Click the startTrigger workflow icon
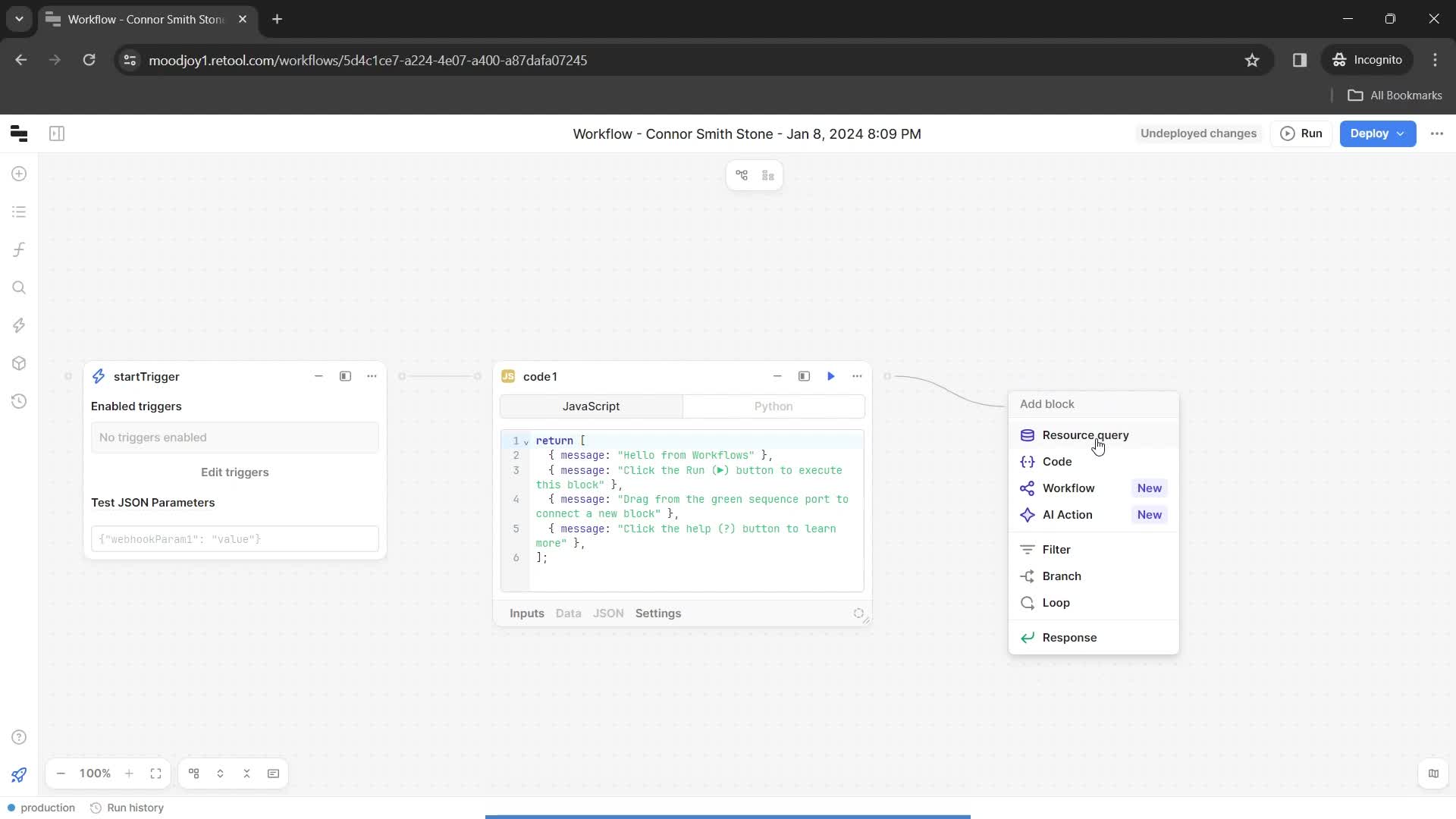This screenshot has height=819, width=1456. [99, 377]
